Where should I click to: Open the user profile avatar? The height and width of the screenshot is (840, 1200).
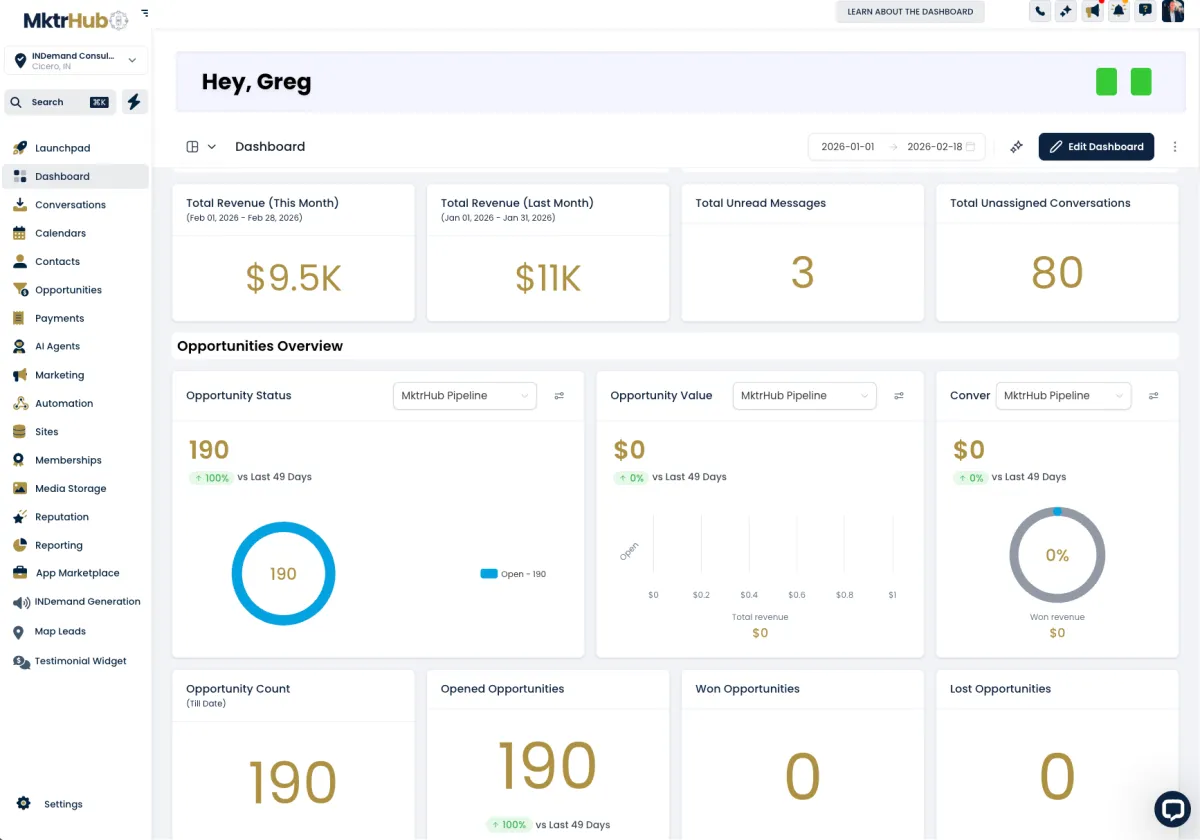[1172, 11]
